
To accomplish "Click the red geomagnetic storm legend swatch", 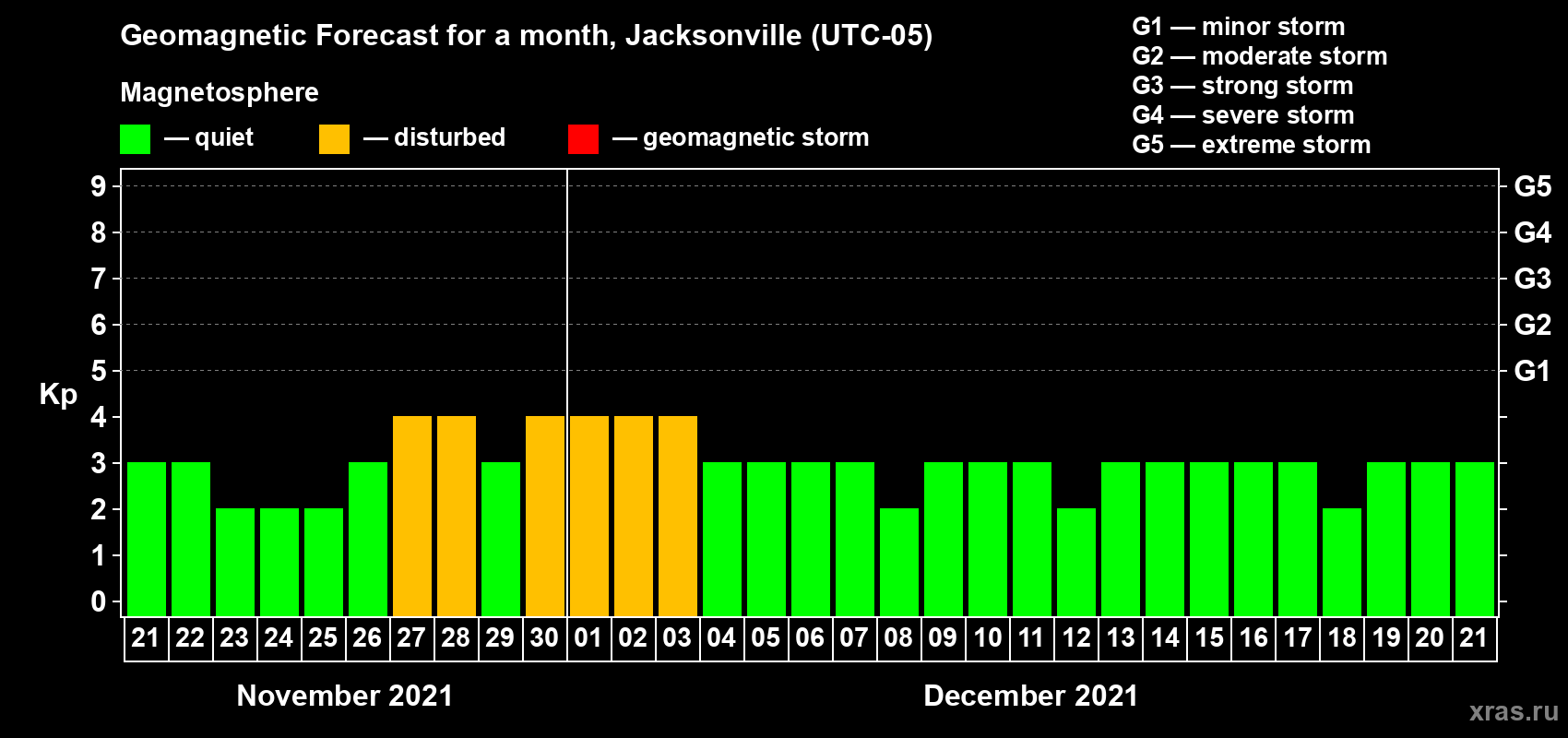I will point(583,139).
